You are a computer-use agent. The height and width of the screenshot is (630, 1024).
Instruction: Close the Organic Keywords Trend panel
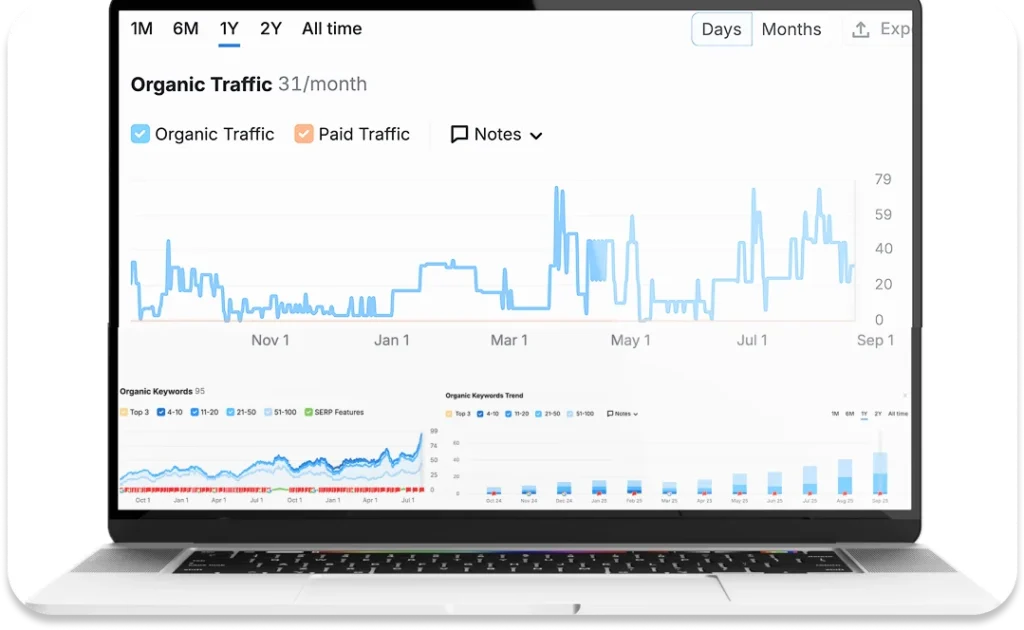(x=905, y=396)
